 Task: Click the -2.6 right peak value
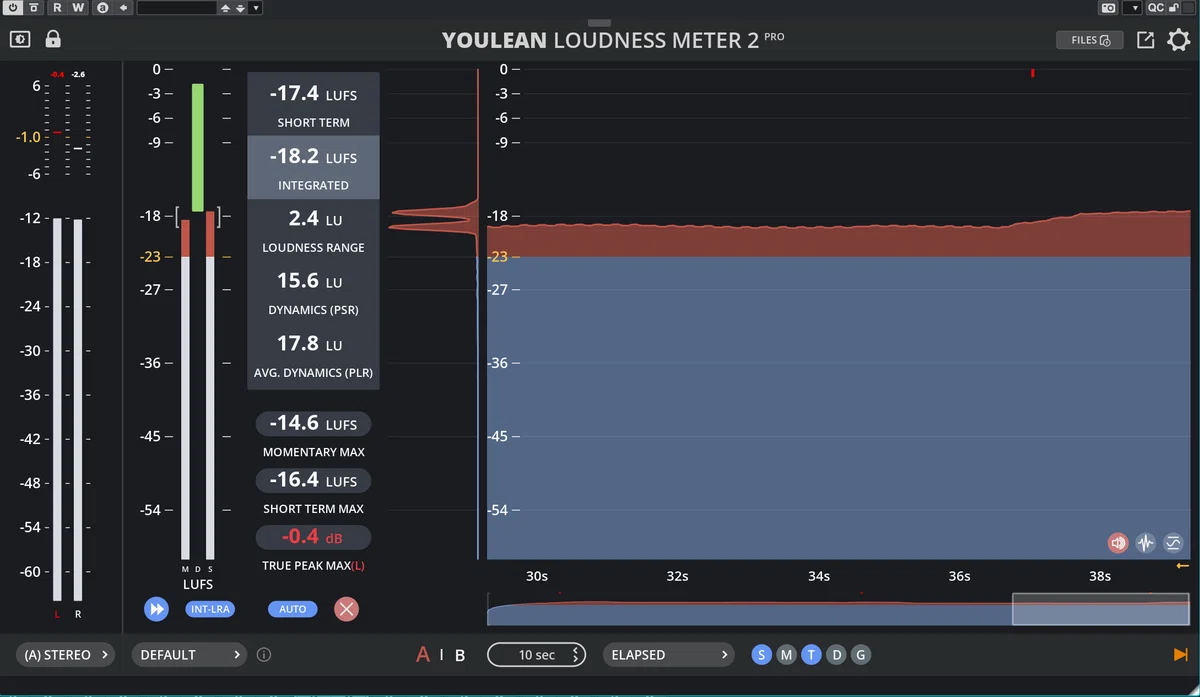(x=78, y=75)
